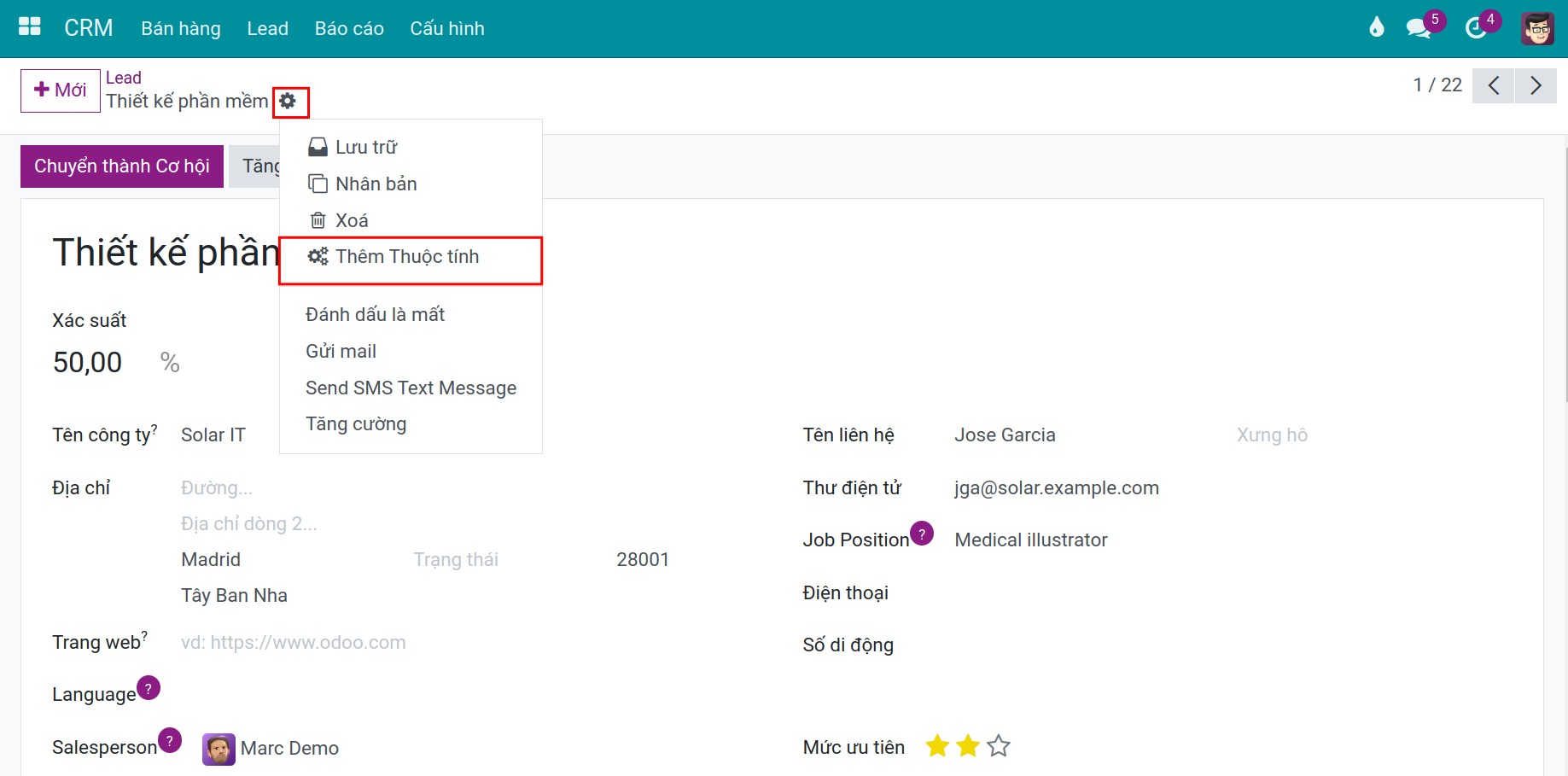Screen dimensions: 1568x776
Task: Select Thêm Thuộc tính menu entry
Action: click(x=411, y=257)
